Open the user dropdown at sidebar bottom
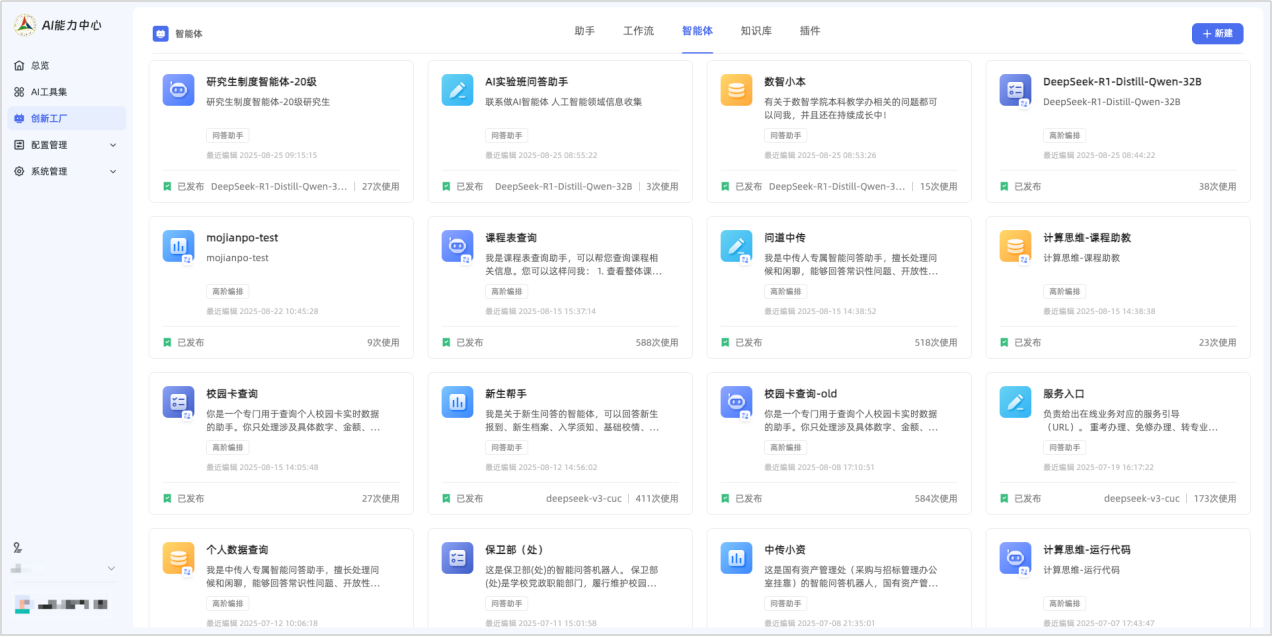 click(111, 568)
